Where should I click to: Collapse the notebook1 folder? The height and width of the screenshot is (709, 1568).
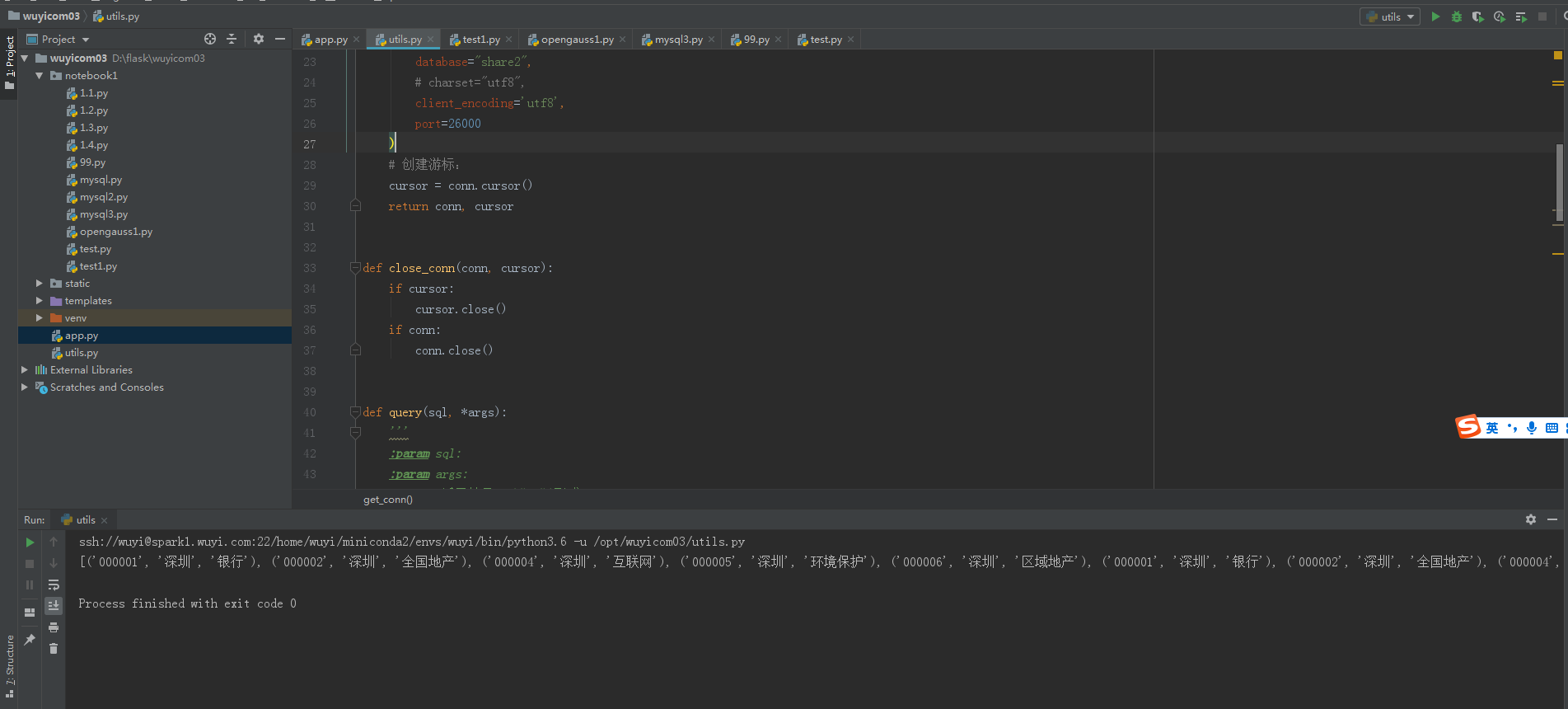tap(39, 76)
